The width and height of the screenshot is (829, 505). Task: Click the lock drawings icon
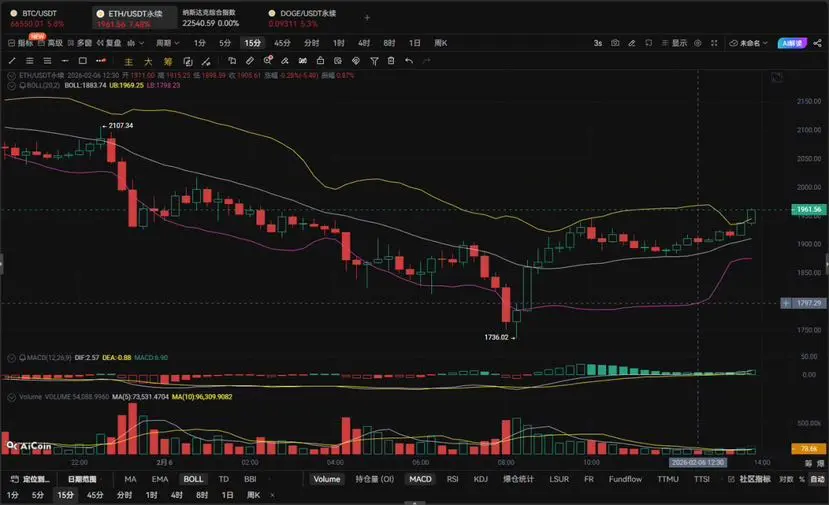pyautogui.click(x=320, y=61)
